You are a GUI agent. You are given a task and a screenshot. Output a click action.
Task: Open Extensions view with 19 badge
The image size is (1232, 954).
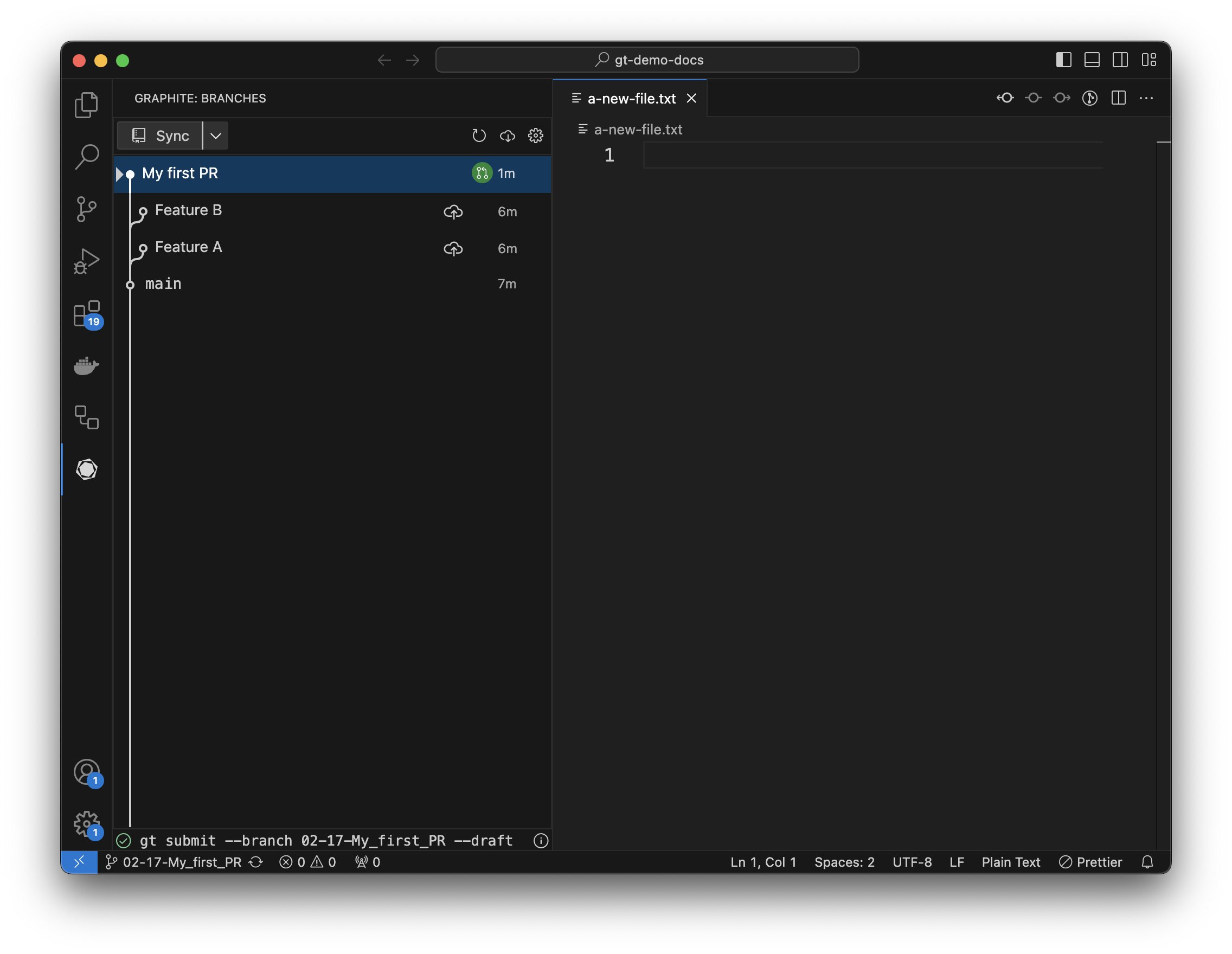click(x=86, y=314)
